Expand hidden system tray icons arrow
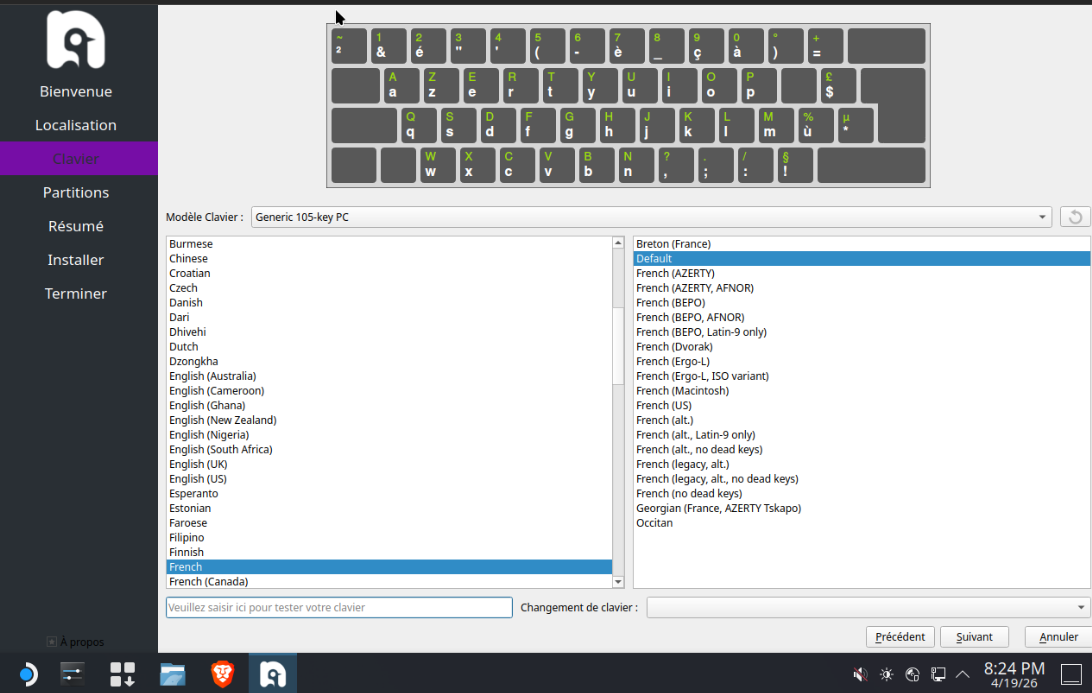Screen dimensions: 1092x693 pos(963,674)
